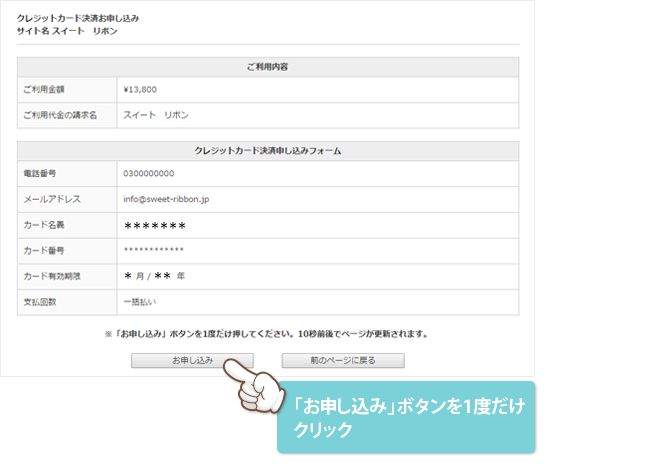This screenshot has height=464, width=660.
Task: Select the email info@sweet-ribbon.jp
Action: [x=166, y=199]
